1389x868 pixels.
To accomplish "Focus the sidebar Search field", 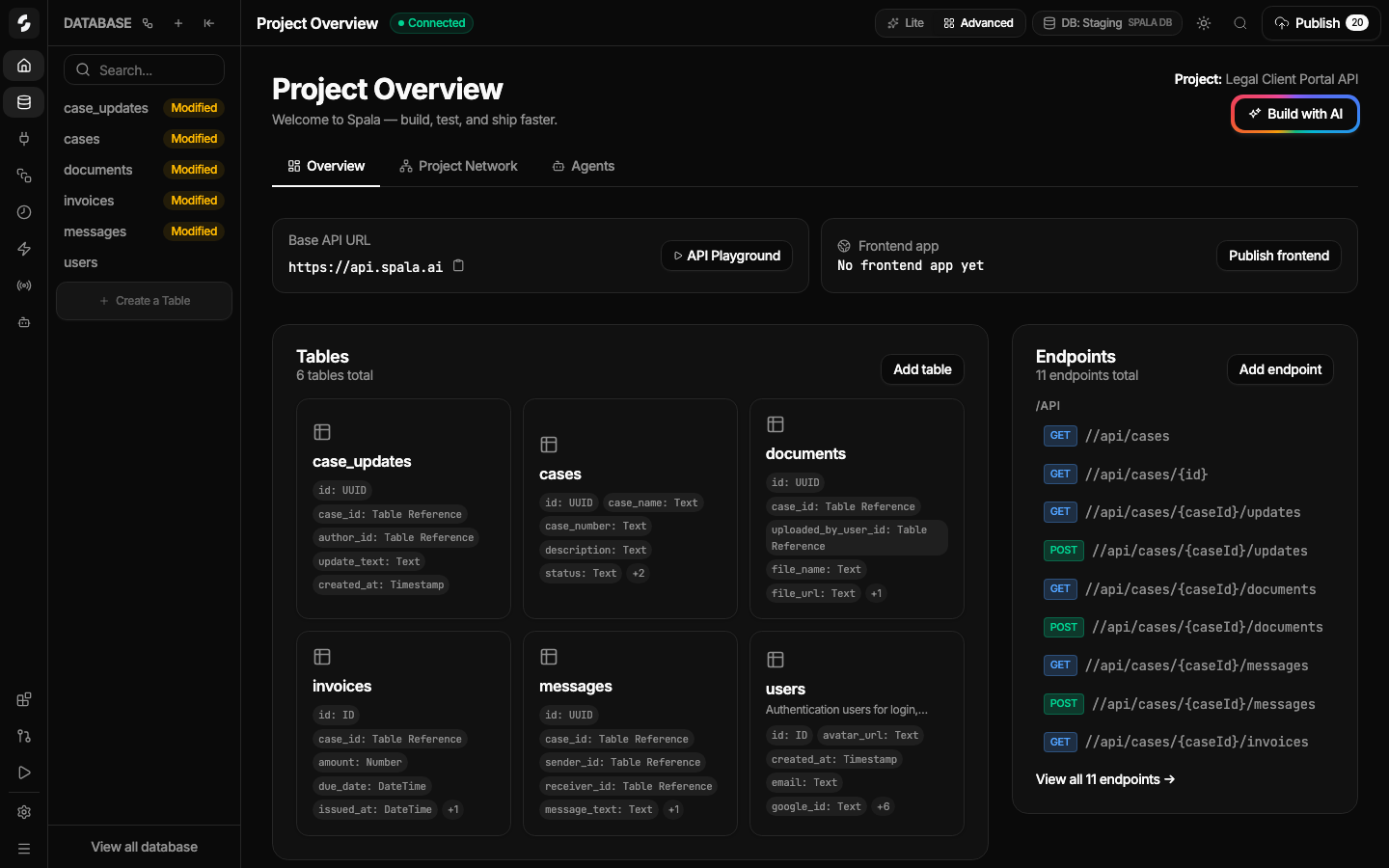I will coord(144,69).
